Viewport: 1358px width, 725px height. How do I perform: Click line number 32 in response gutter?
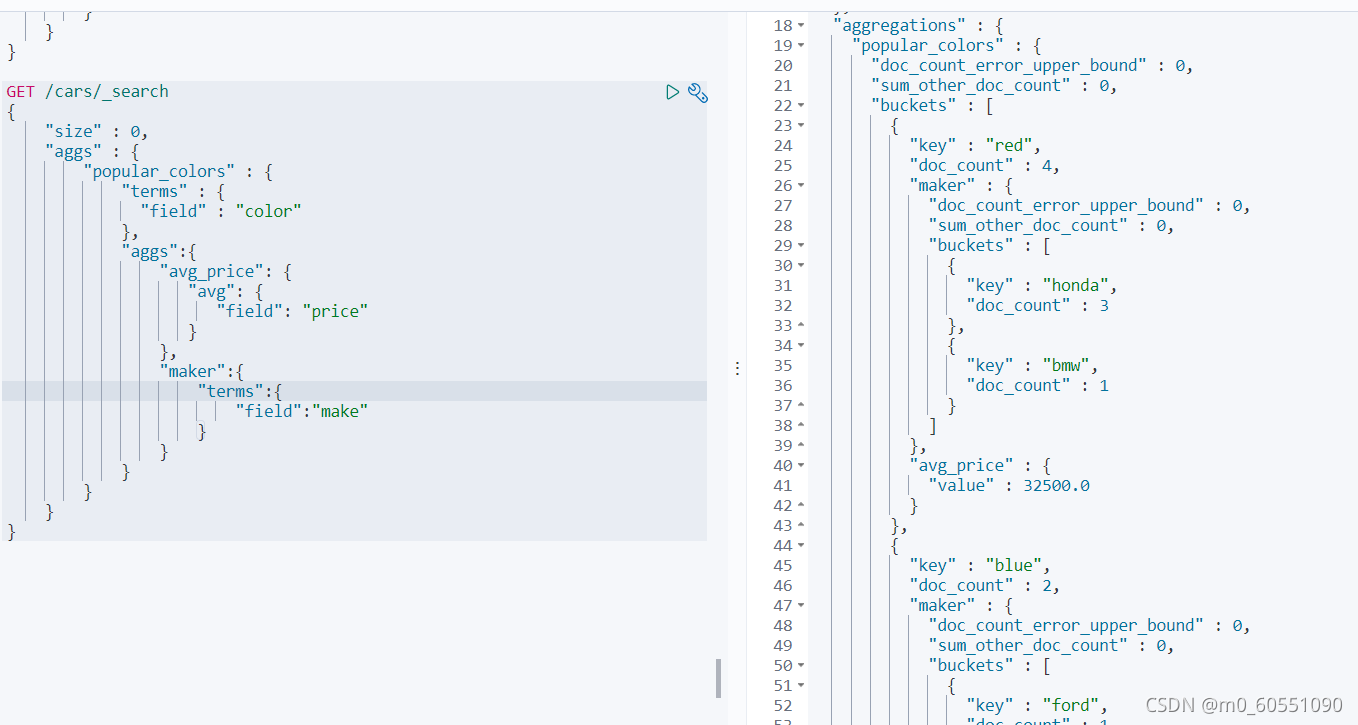click(x=782, y=305)
